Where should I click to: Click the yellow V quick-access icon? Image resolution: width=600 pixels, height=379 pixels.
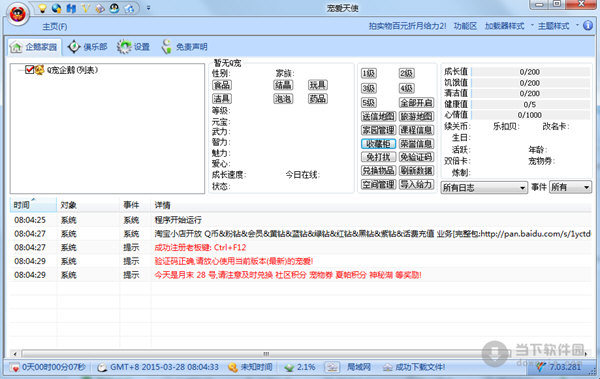[85, 8]
